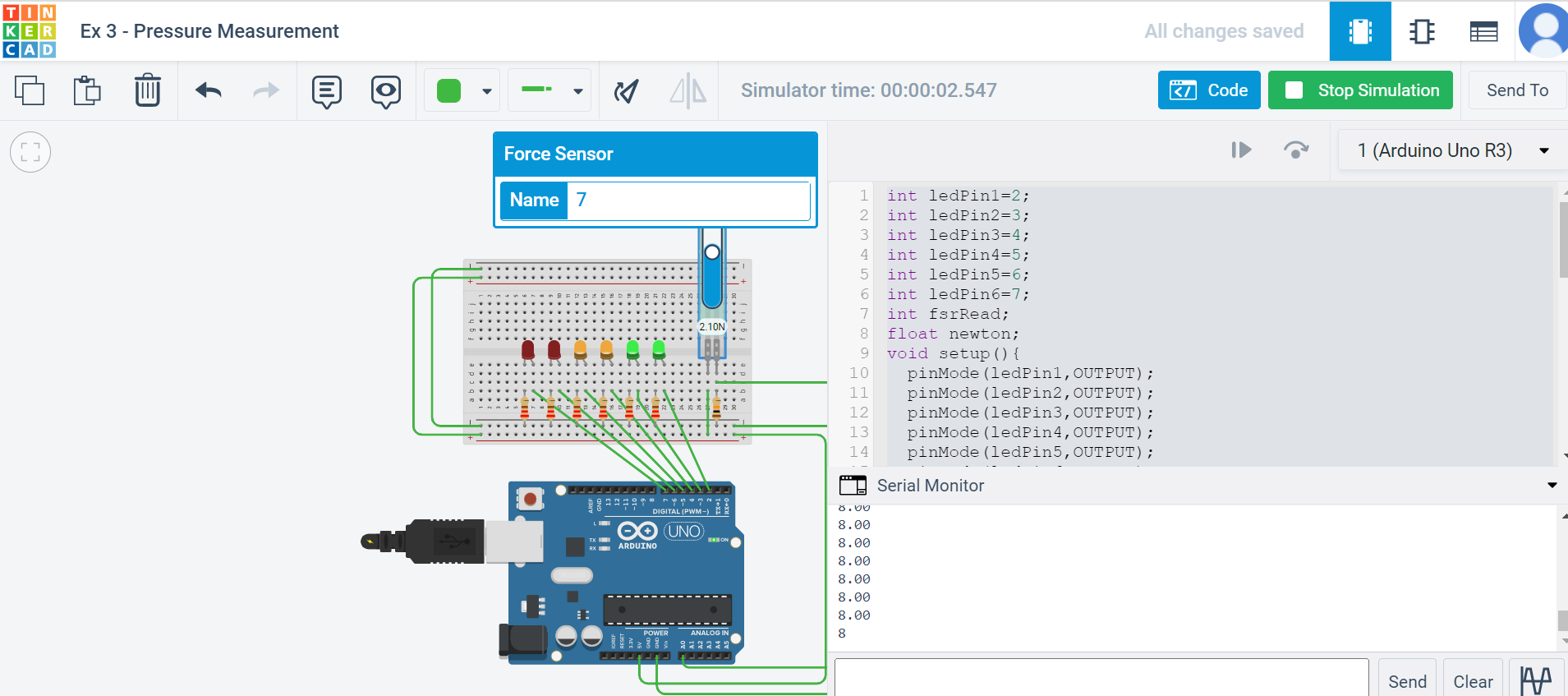
Task: Open the wire color dropdown
Action: coord(487,91)
